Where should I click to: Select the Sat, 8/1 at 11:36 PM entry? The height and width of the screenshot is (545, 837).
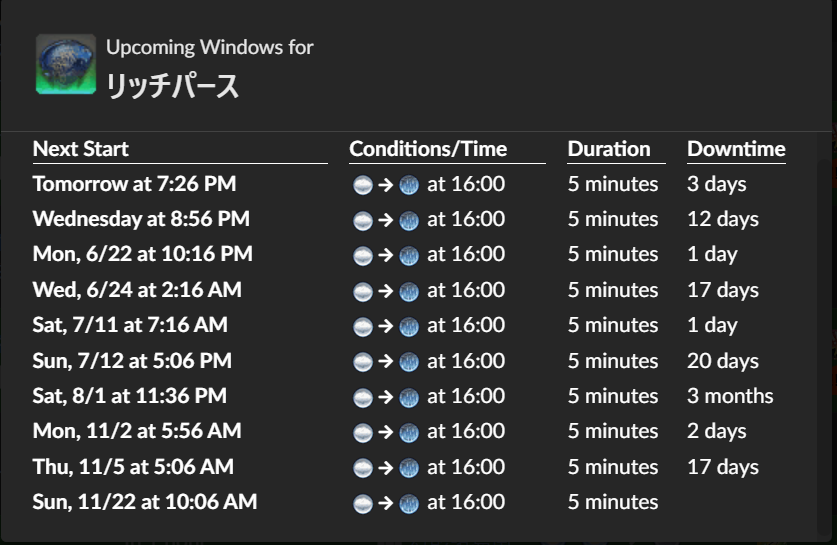tap(130, 396)
